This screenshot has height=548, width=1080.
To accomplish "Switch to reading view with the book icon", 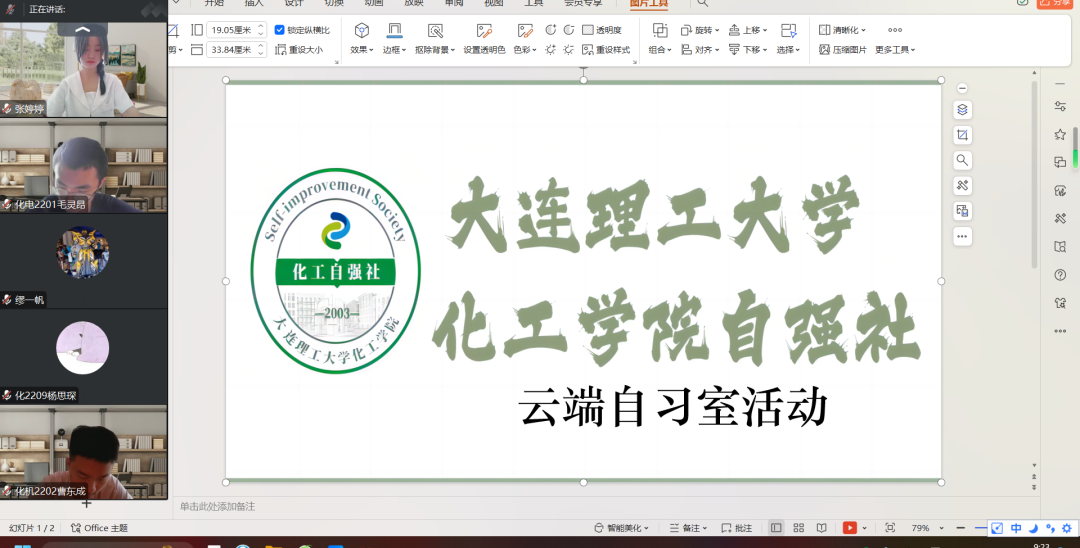I will coord(821,528).
